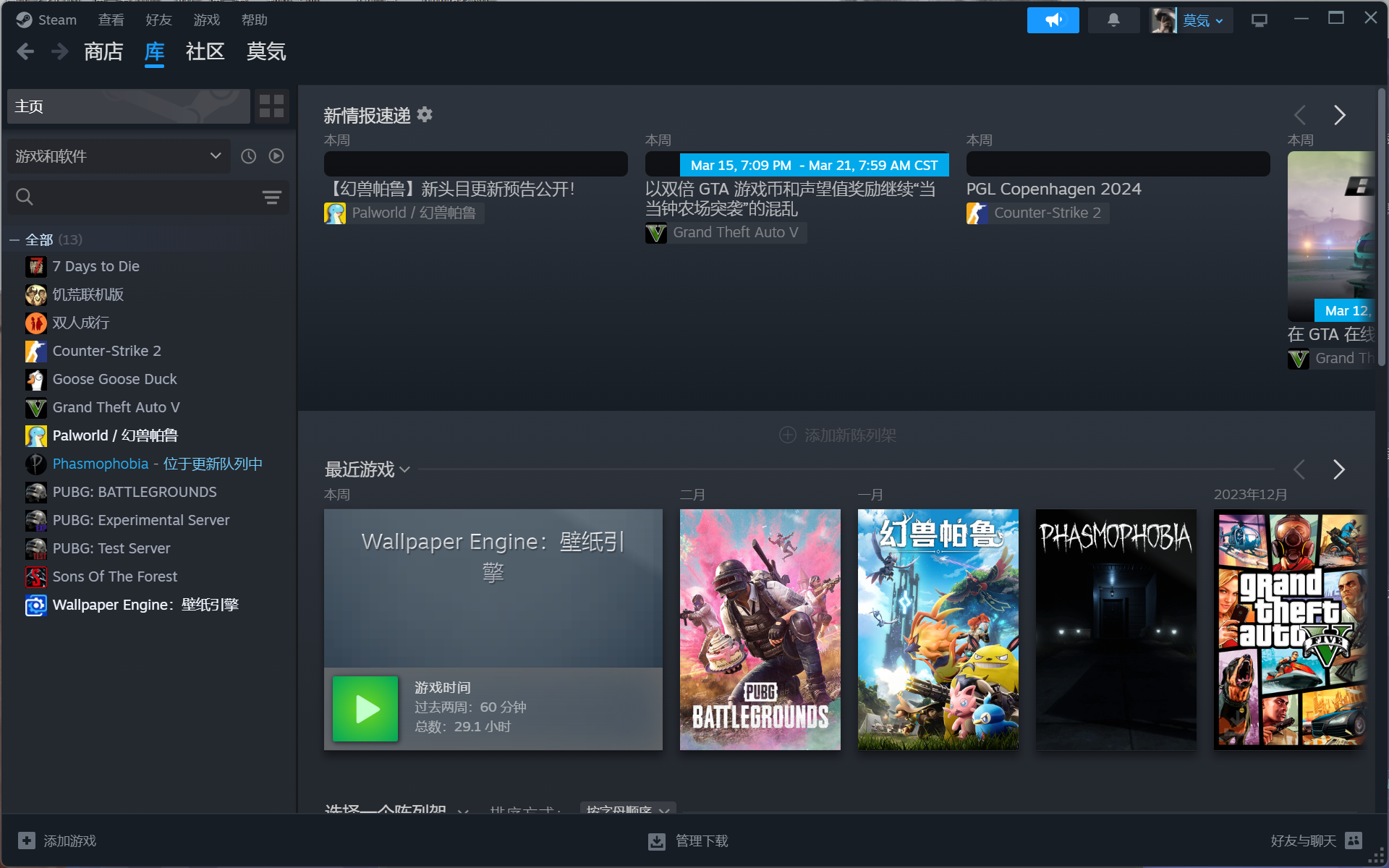Click the 主页 home button

[129, 106]
